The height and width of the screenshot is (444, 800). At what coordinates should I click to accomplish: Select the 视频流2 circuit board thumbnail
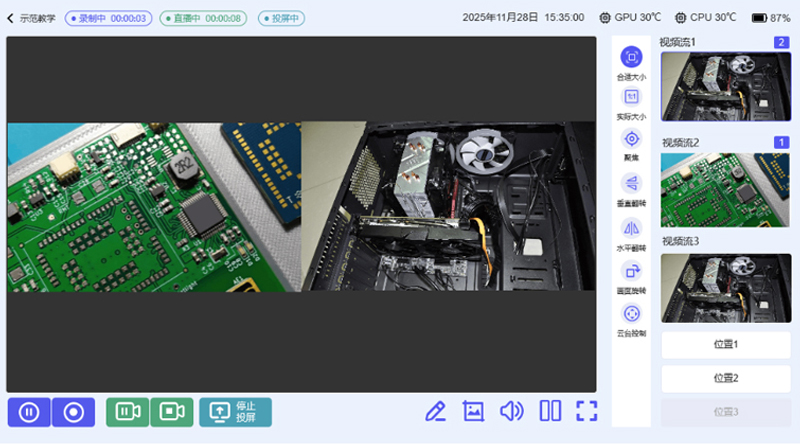725,189
